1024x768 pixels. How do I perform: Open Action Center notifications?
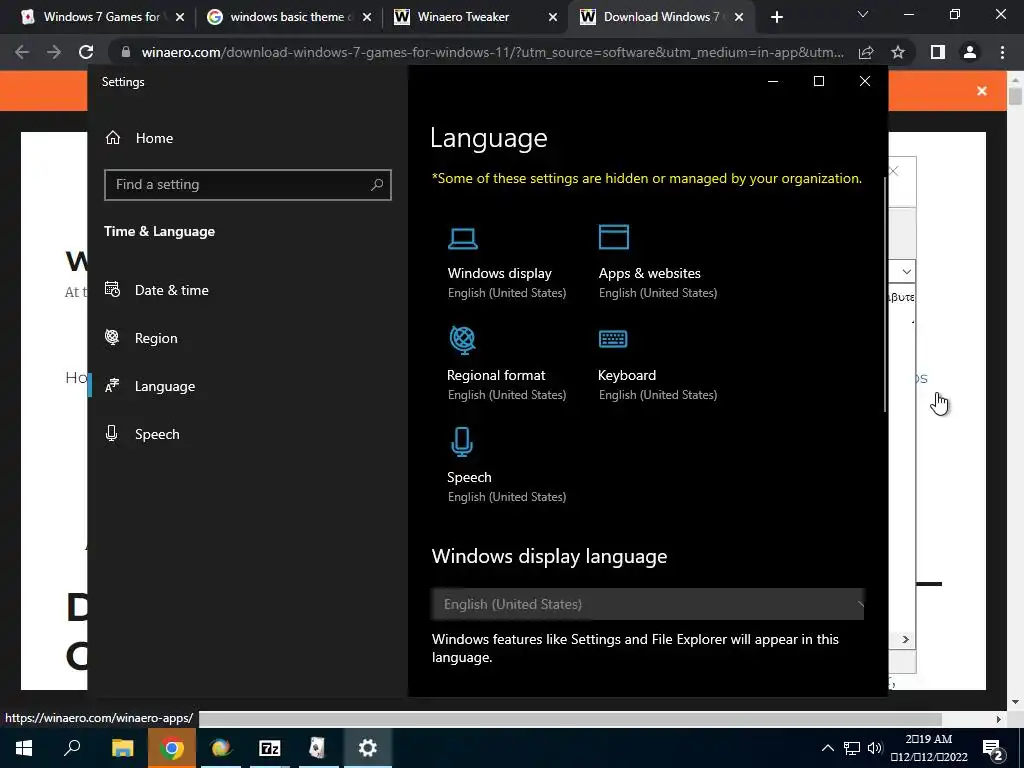[993, 748]
